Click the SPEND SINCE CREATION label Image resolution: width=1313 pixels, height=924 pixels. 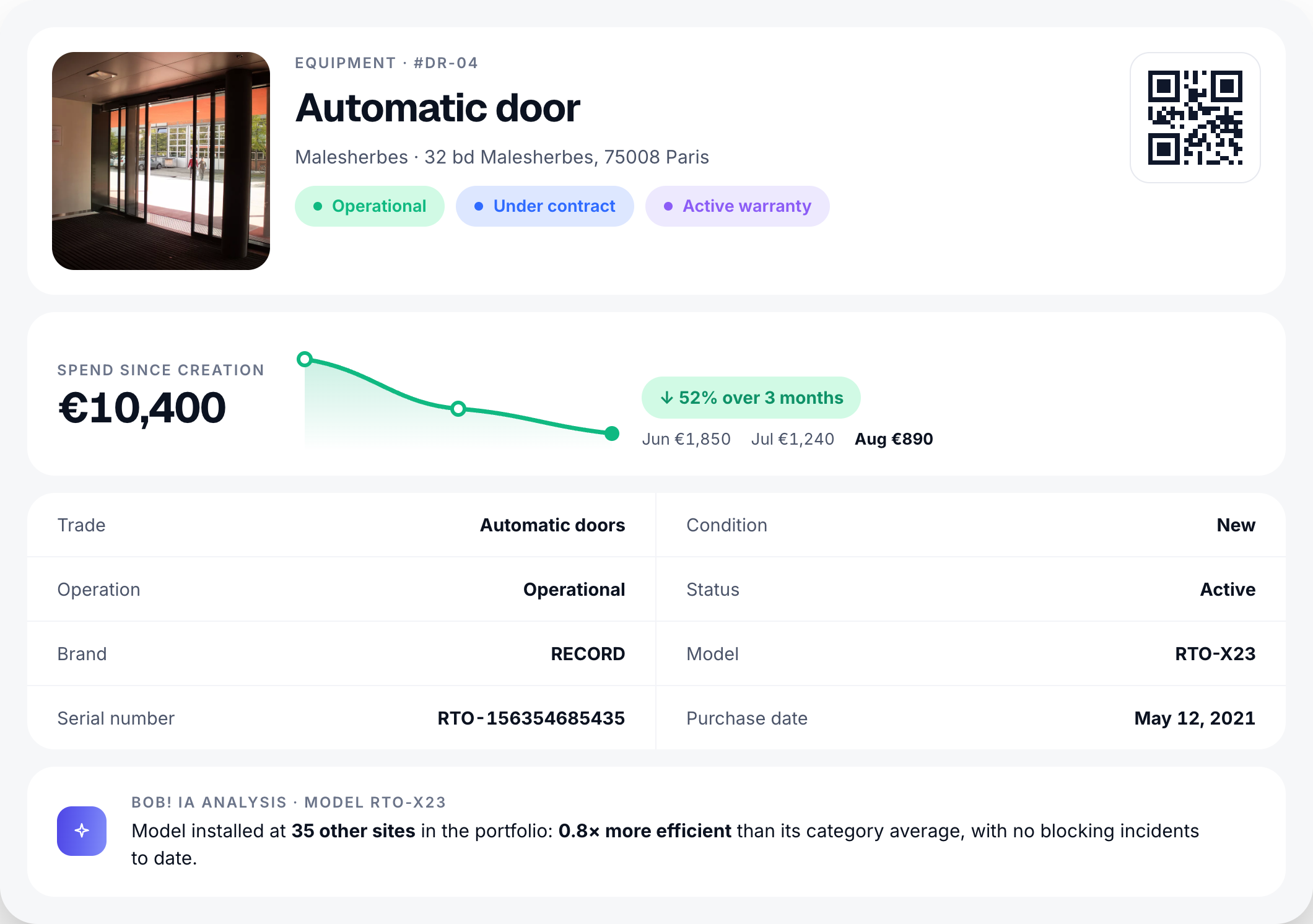pyautogui.click(x=161, y=370)
